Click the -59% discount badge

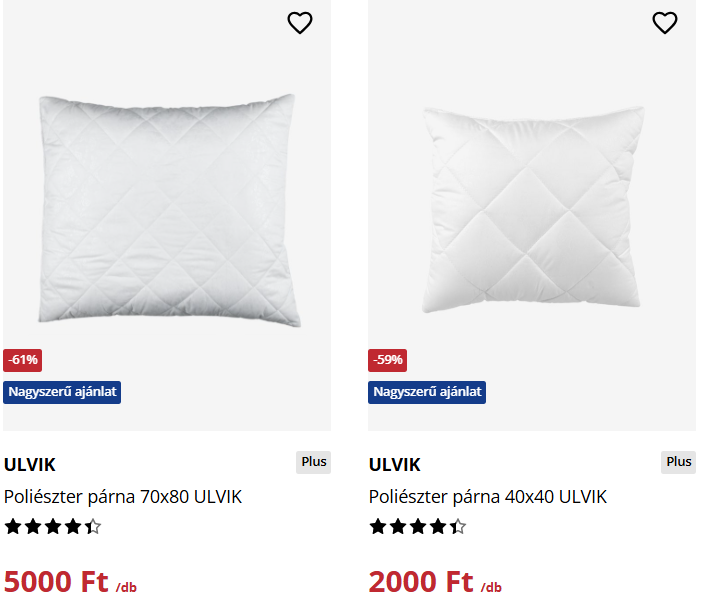(387, 360)
